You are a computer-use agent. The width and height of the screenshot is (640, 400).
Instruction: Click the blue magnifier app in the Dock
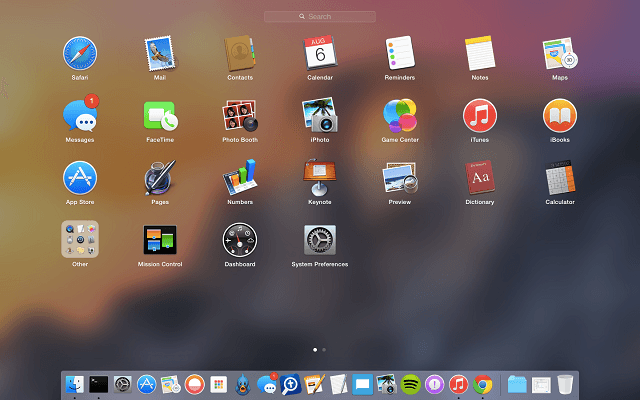[291, 384]
